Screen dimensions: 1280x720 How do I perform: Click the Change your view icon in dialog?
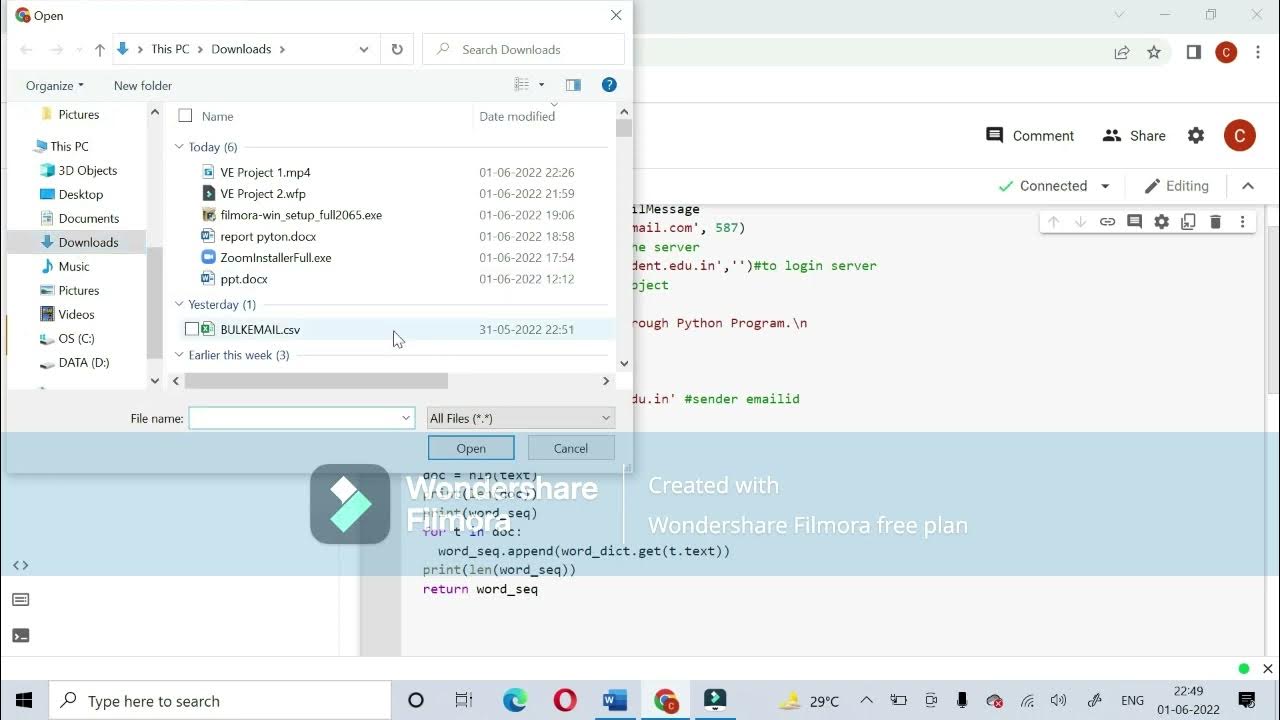[522, 85]
